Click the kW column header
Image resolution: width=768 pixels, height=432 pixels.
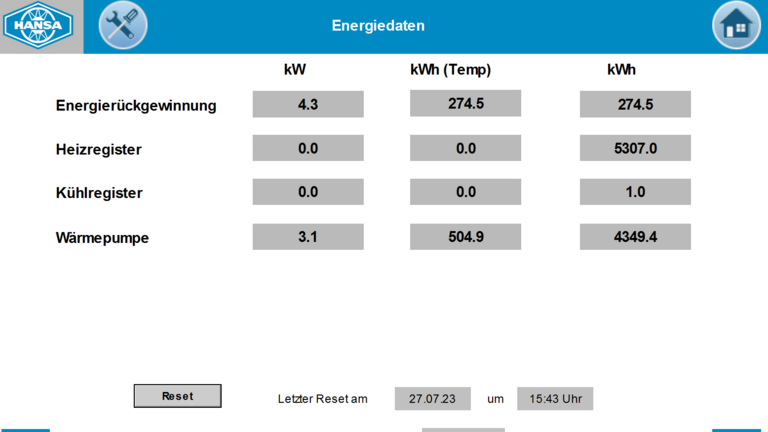pos(295,70)
